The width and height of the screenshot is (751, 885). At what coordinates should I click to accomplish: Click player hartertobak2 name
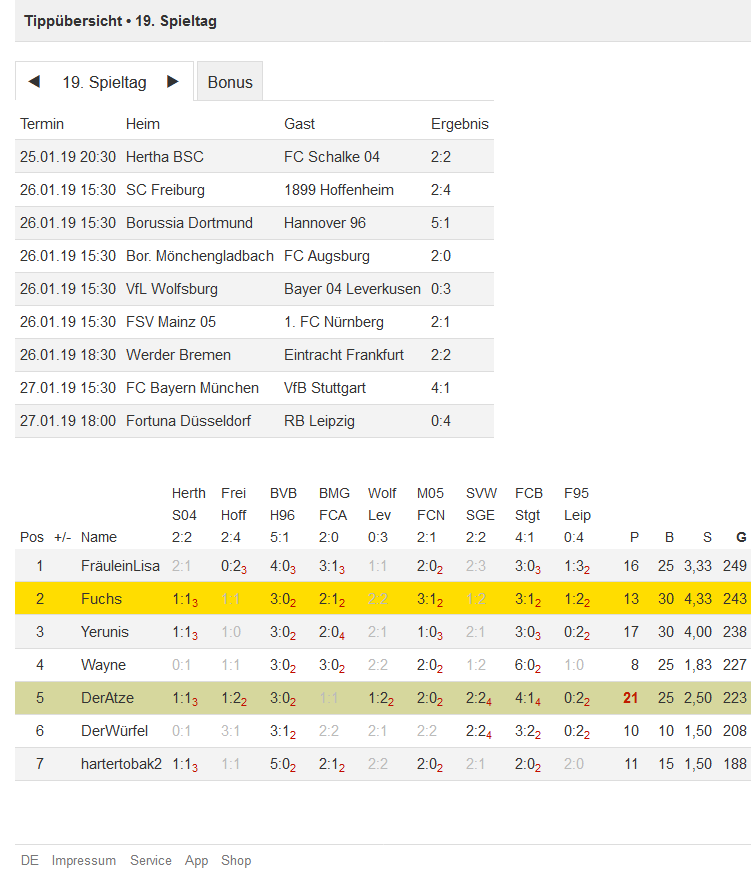point(121,764)
